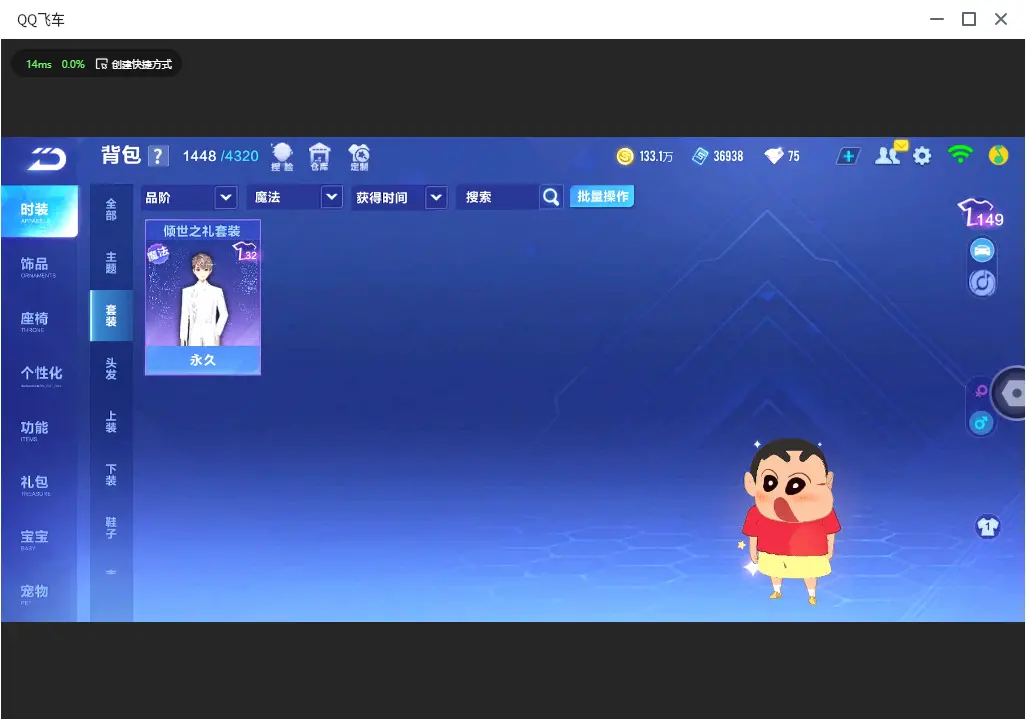This screenshot has width=1026, height=720.
Task: Click the shirt preset icon numbered 1
Action: [x=988, y=526]
